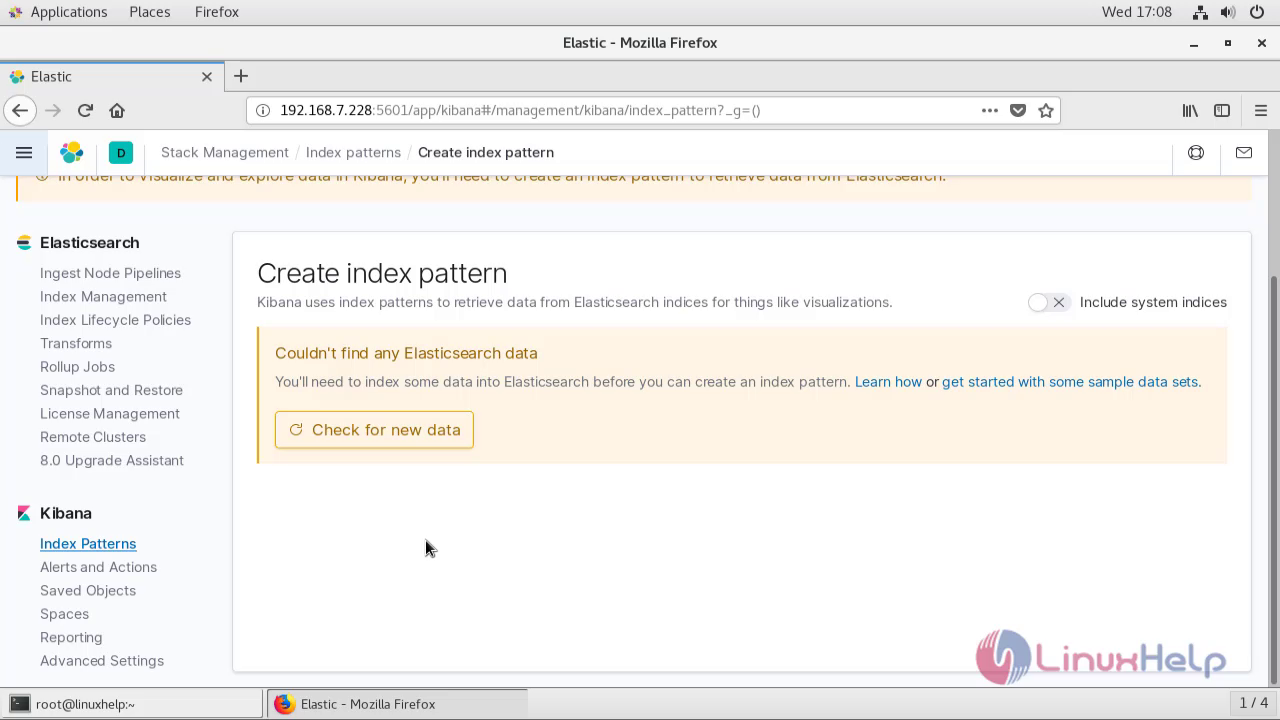
Task: Show site information for the URL
Action: coord(263,110)
